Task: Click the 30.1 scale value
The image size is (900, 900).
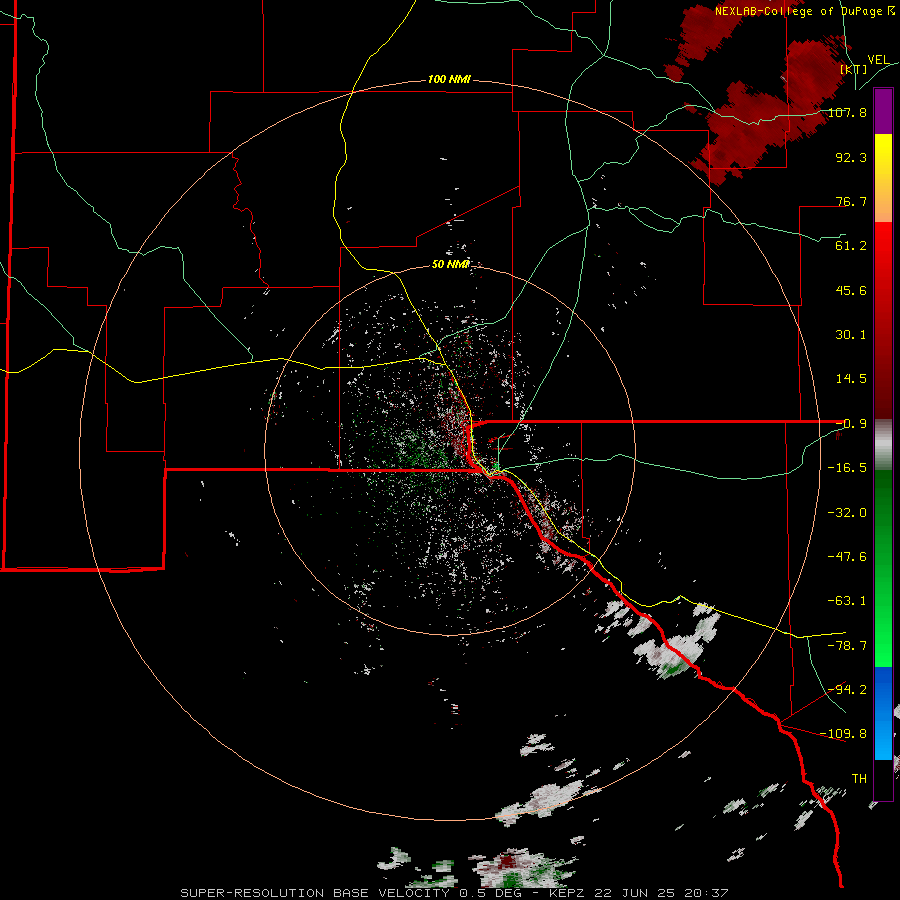Action: coord(851,335)
